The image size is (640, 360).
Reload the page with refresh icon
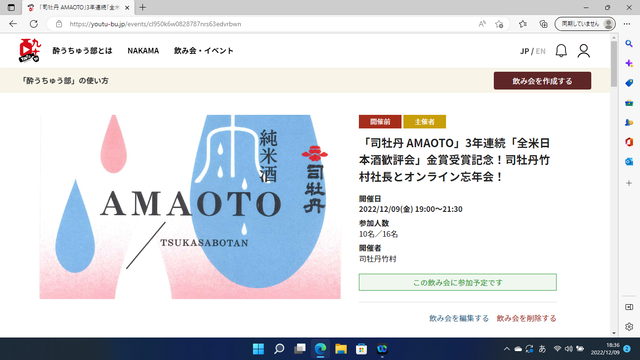[x=33, y=24]
